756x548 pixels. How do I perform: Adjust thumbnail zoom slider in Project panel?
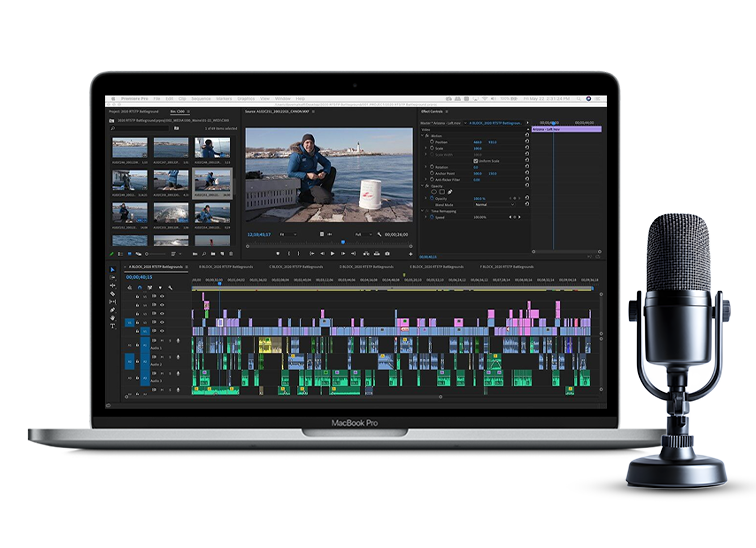pyautogui.click(x=155, y=254)
